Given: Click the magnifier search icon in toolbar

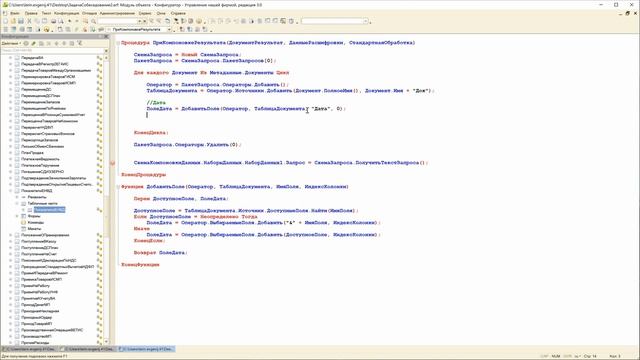Looking at the screenshot, I should [93, 21].
